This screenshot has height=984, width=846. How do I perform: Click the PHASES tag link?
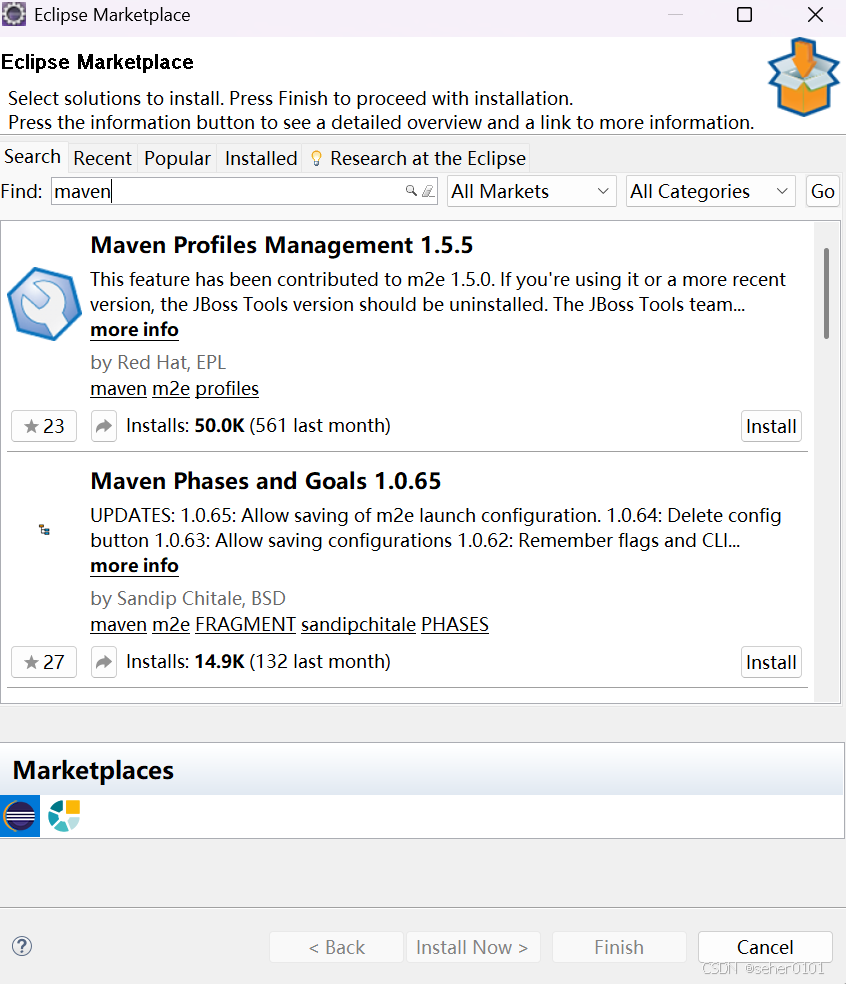pyautogui.click(x=455, y=624)
